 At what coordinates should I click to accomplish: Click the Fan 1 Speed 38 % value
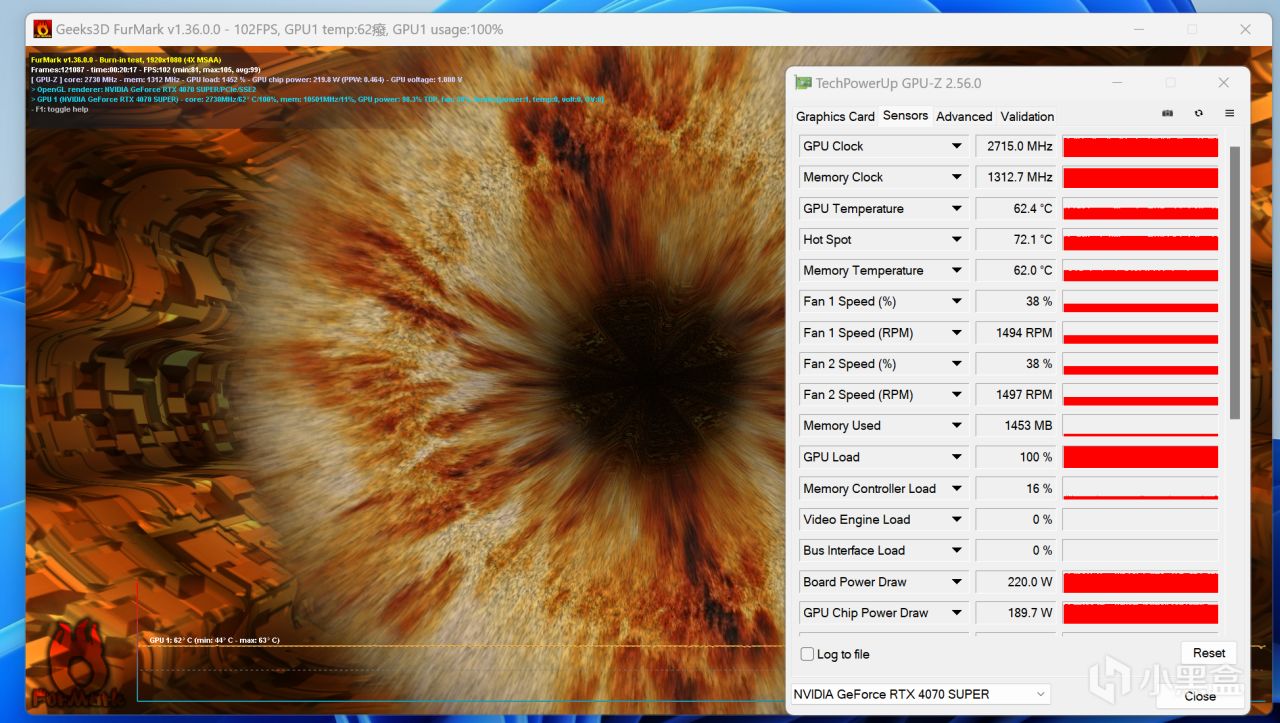(1016, 301)
